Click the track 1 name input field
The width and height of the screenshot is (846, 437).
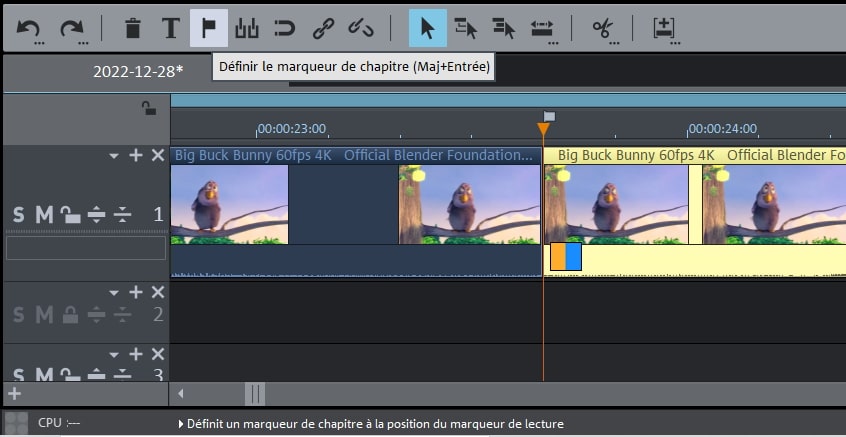pos(86,248)
